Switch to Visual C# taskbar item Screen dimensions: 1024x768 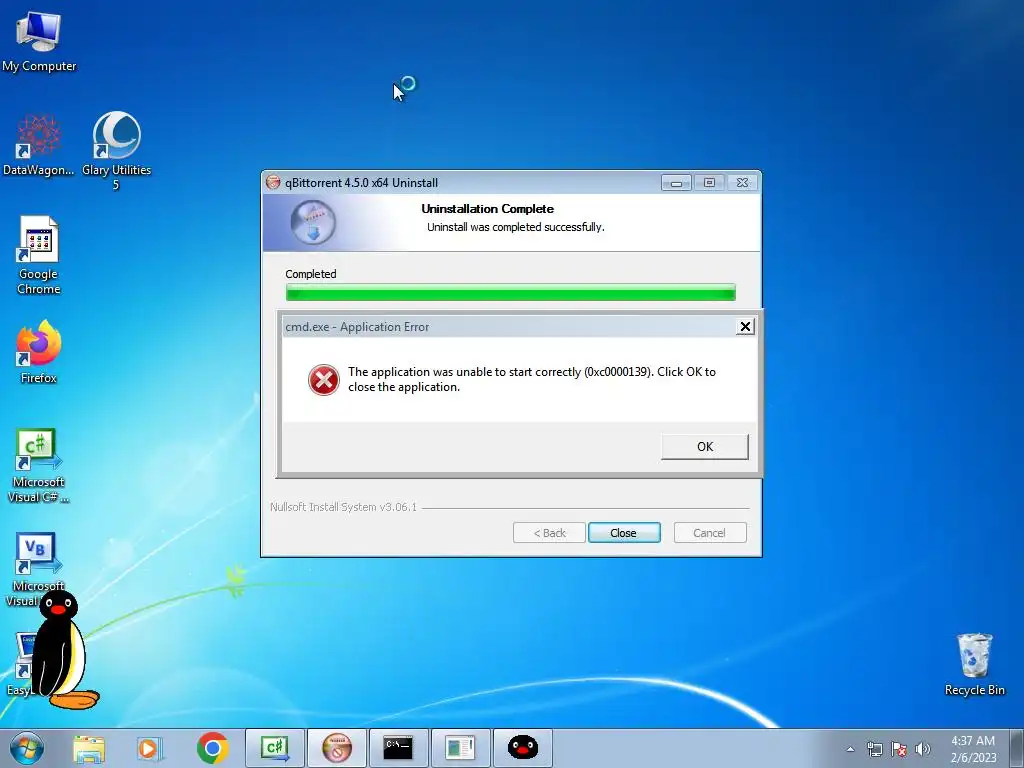click(x=274, y=748)
